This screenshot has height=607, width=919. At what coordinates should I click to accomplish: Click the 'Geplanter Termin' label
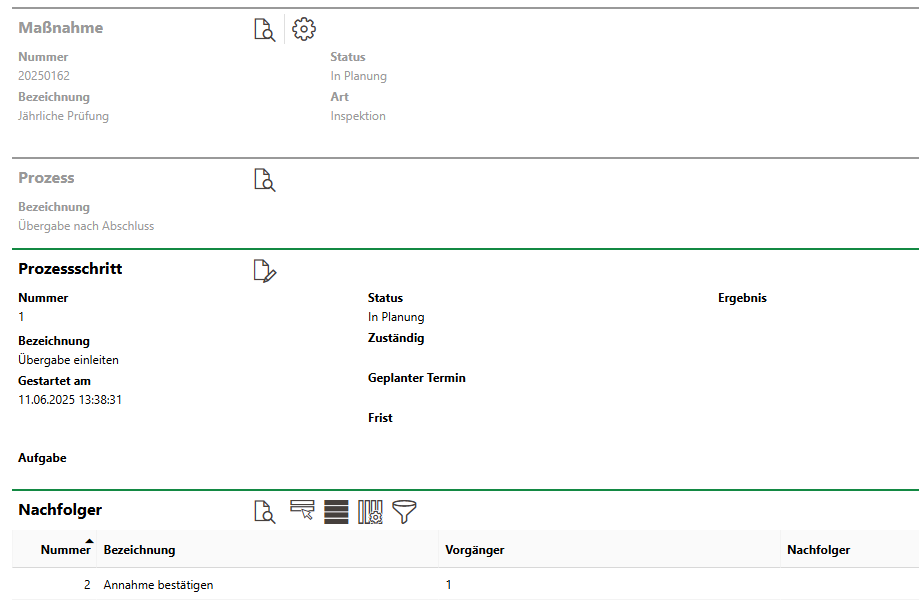pos(417,378)
